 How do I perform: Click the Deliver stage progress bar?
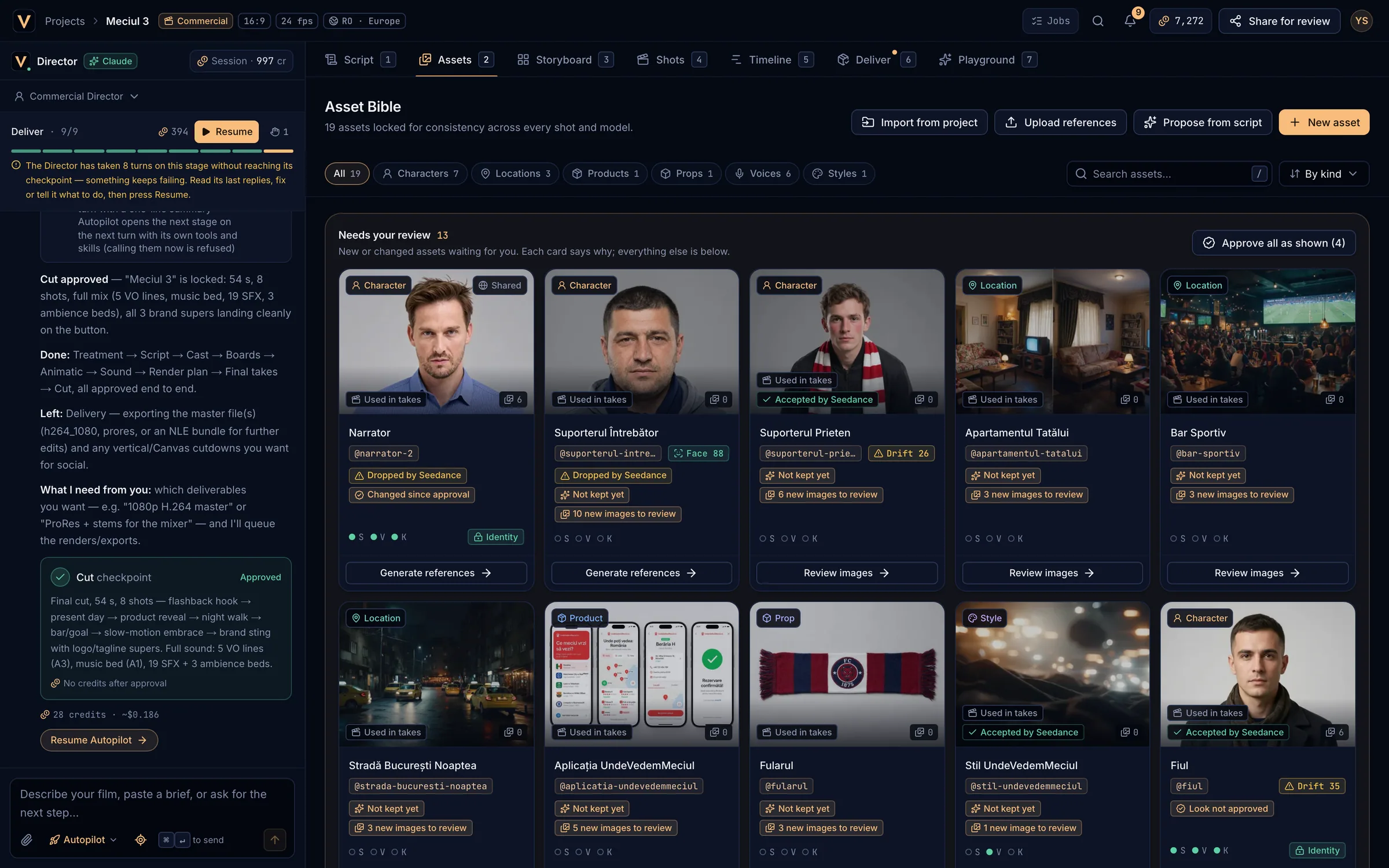coord(152,151)
